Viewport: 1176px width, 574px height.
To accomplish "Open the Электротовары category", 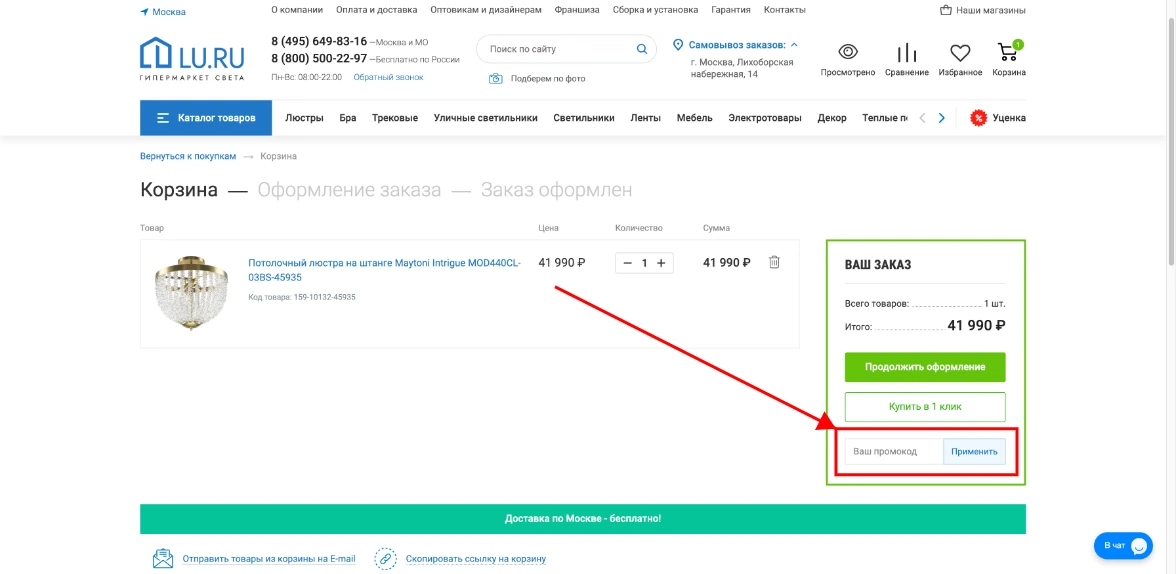I will pos(764,118).
